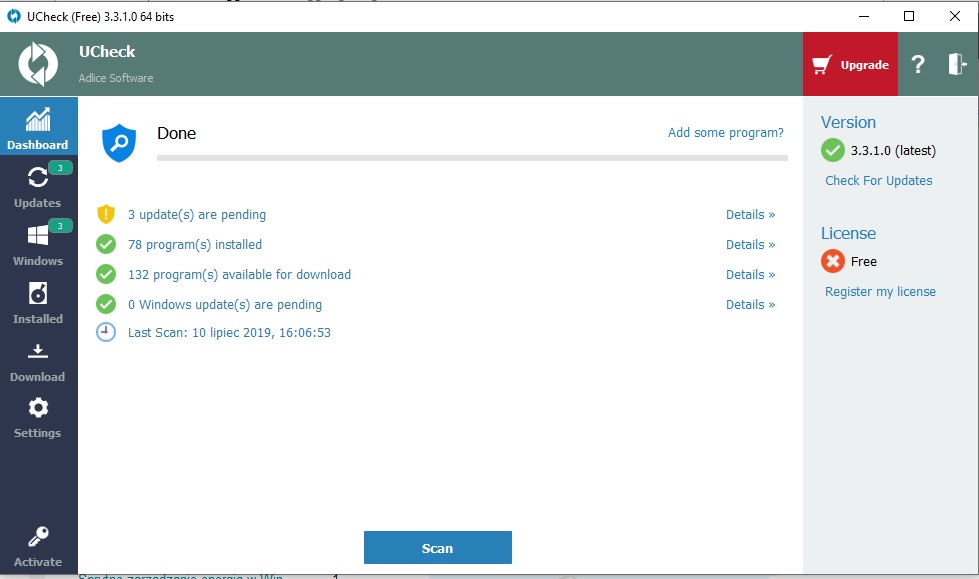Click the Add some program? link
This screenshot has width=979, height=579.
[x=726, y=132]
